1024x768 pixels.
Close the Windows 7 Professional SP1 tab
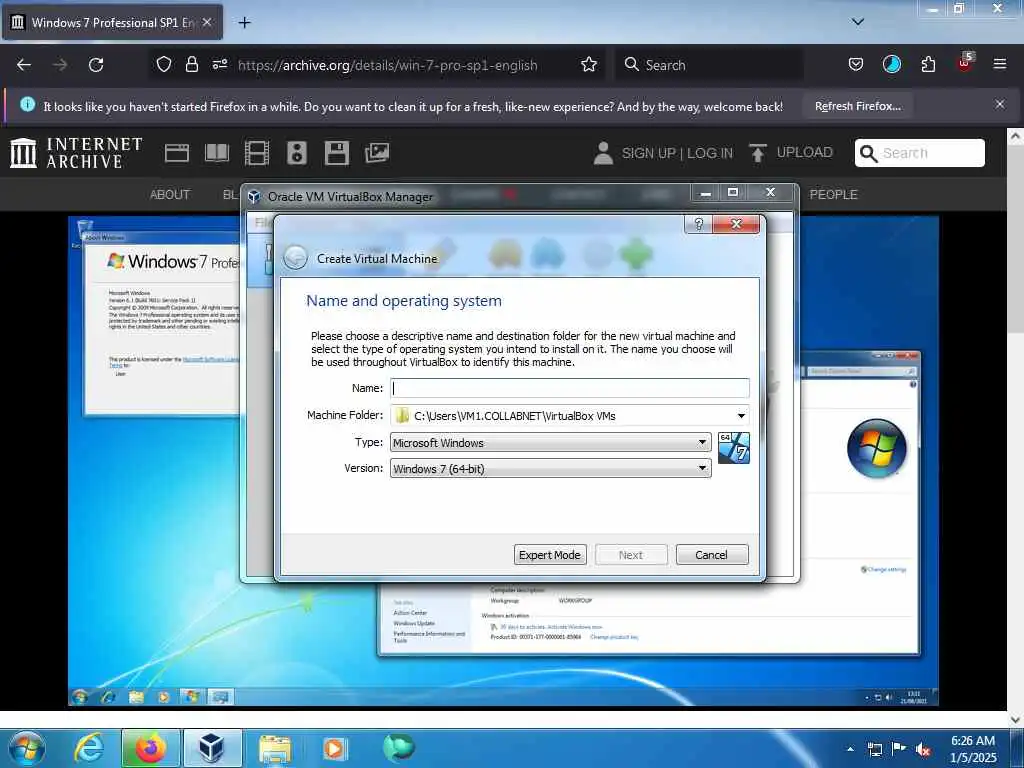[x=207, y=22]
